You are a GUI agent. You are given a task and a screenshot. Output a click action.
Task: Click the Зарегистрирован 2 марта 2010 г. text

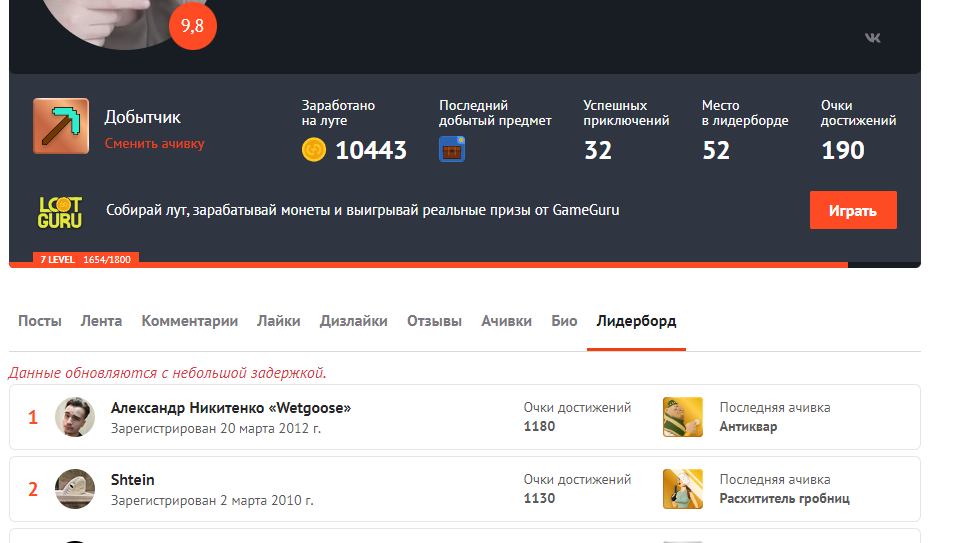click(x=212, y=500)
